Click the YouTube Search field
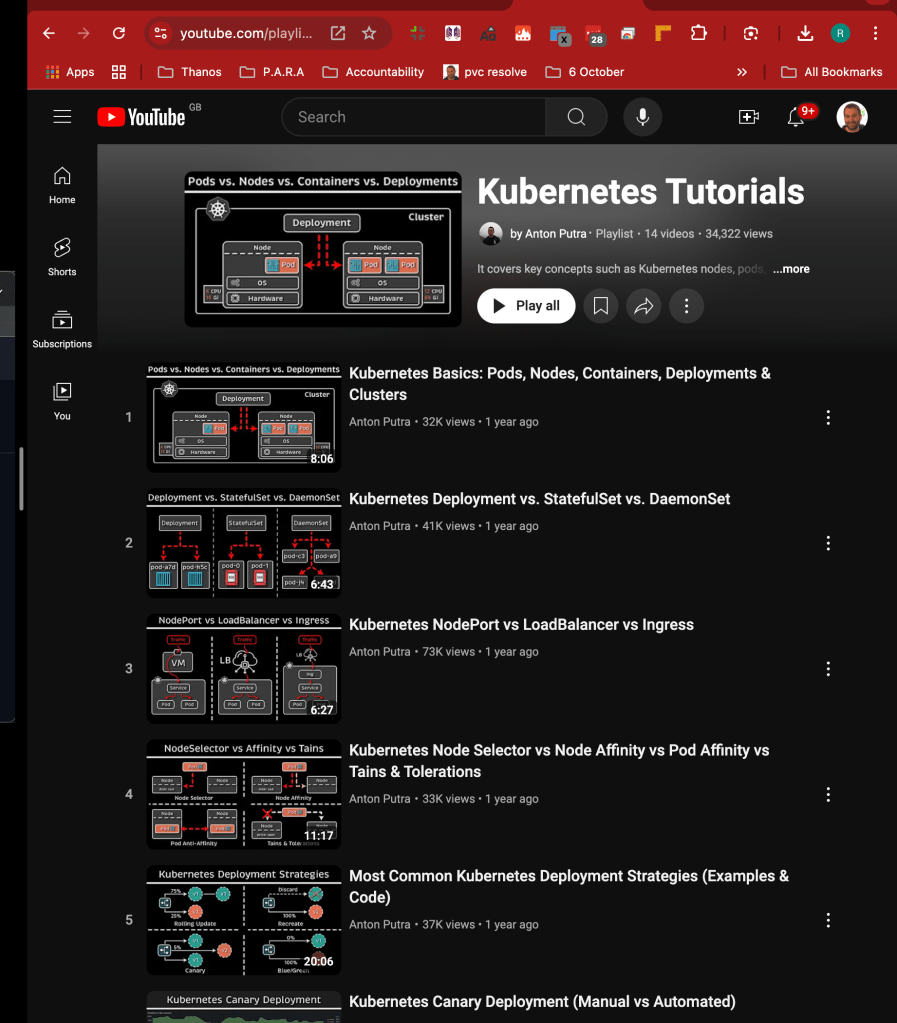897x1023 pixels. (414, 117)
